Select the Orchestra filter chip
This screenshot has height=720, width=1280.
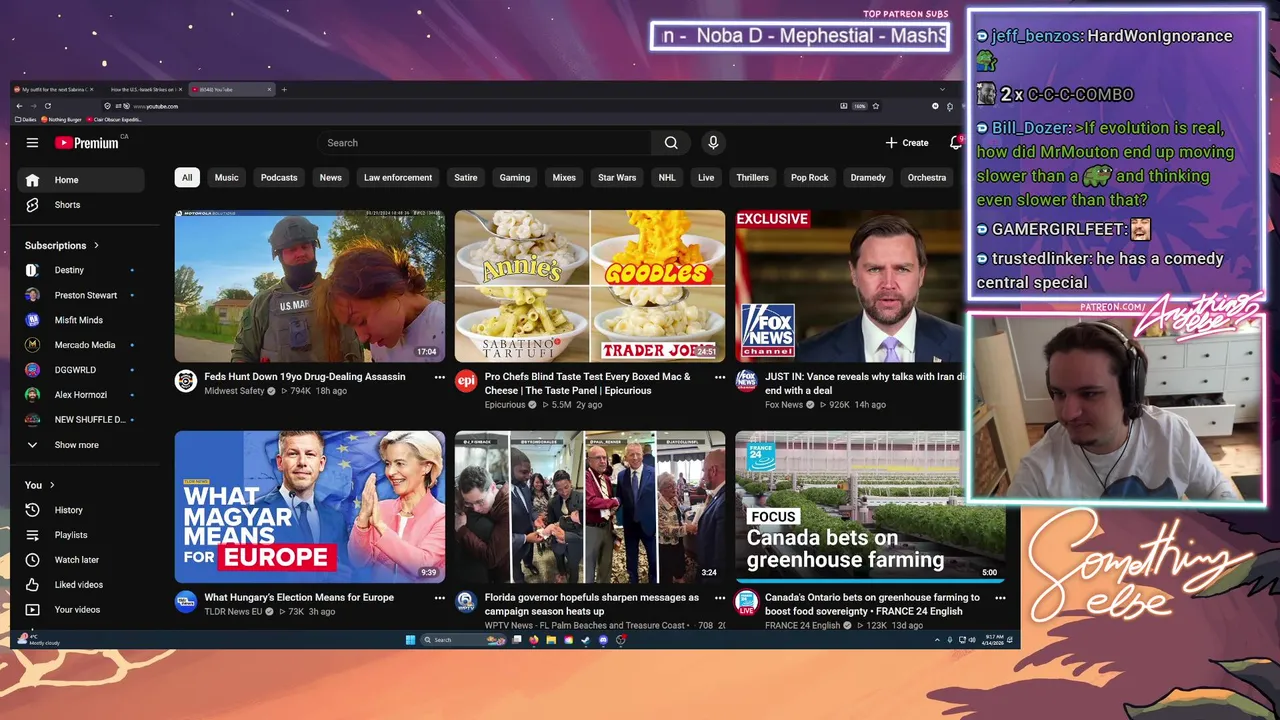(927, 178)
